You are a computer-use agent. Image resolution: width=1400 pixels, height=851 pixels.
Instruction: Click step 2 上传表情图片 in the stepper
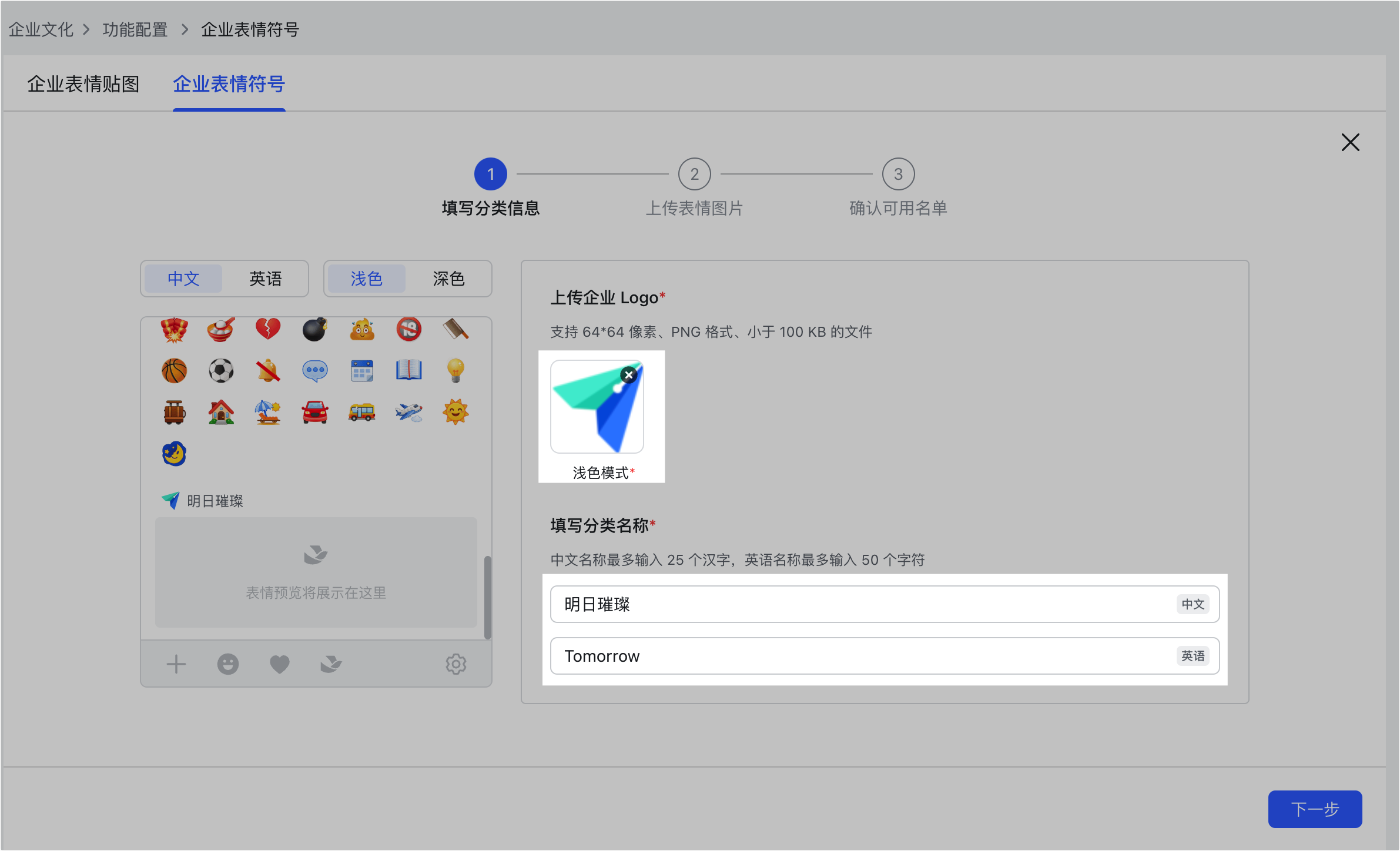(x=695, y=174)
